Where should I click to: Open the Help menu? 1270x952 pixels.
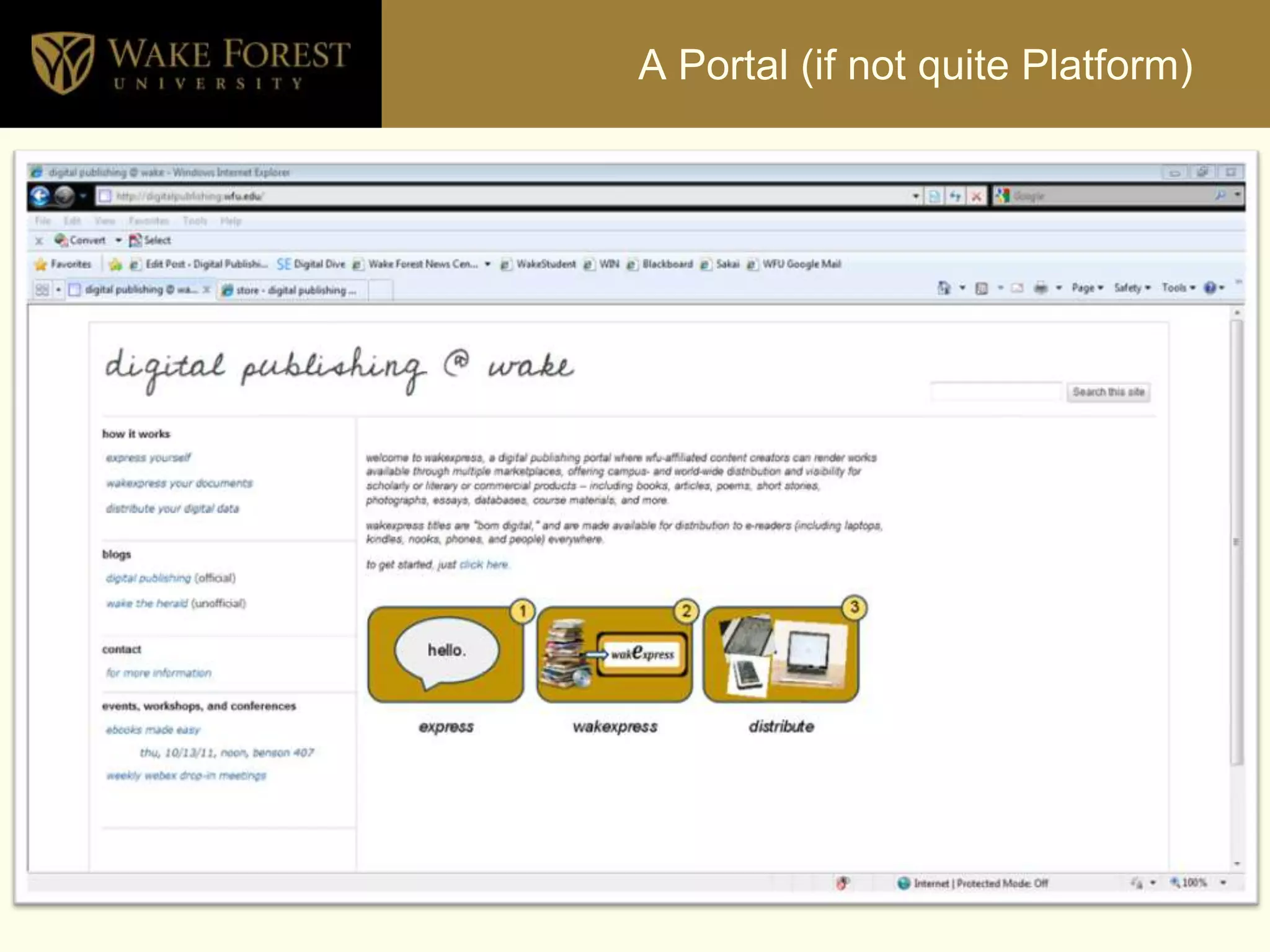click(231, 221)
